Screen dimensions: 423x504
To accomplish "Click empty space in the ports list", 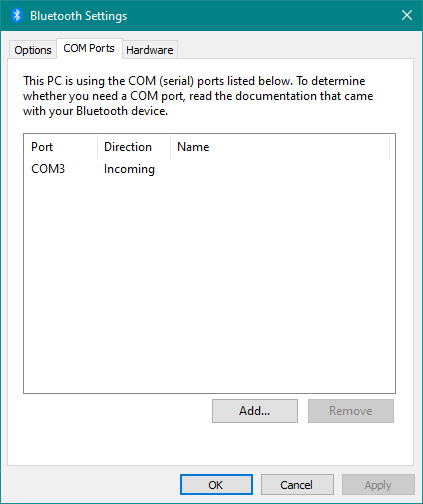I will click(x=209, y=283).
